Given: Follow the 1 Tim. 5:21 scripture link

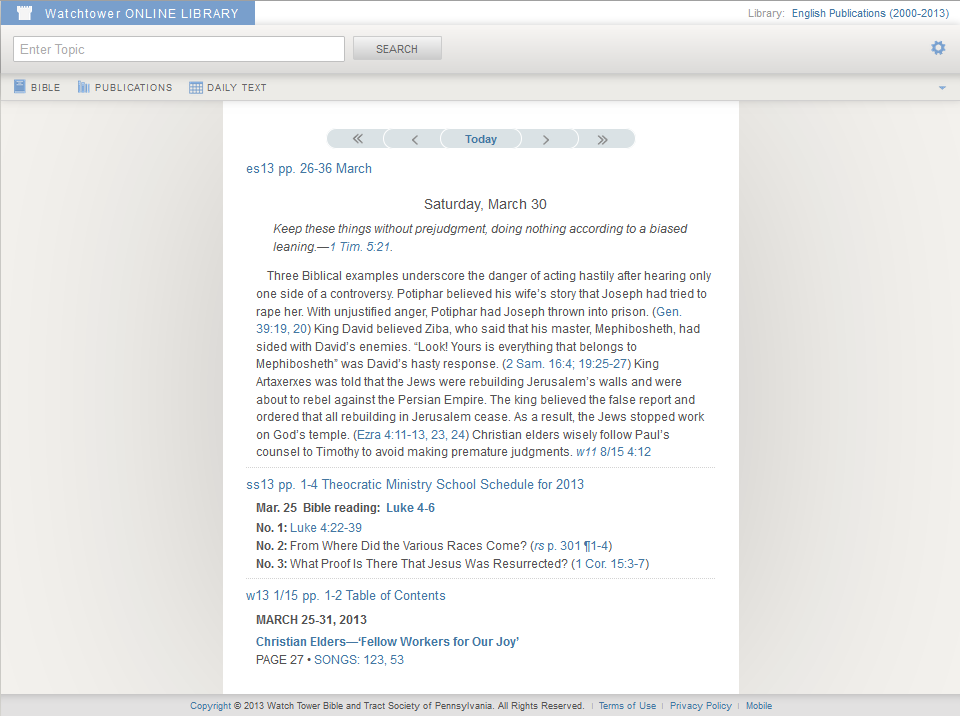Looking at the screenshot, I should (360, 246).
